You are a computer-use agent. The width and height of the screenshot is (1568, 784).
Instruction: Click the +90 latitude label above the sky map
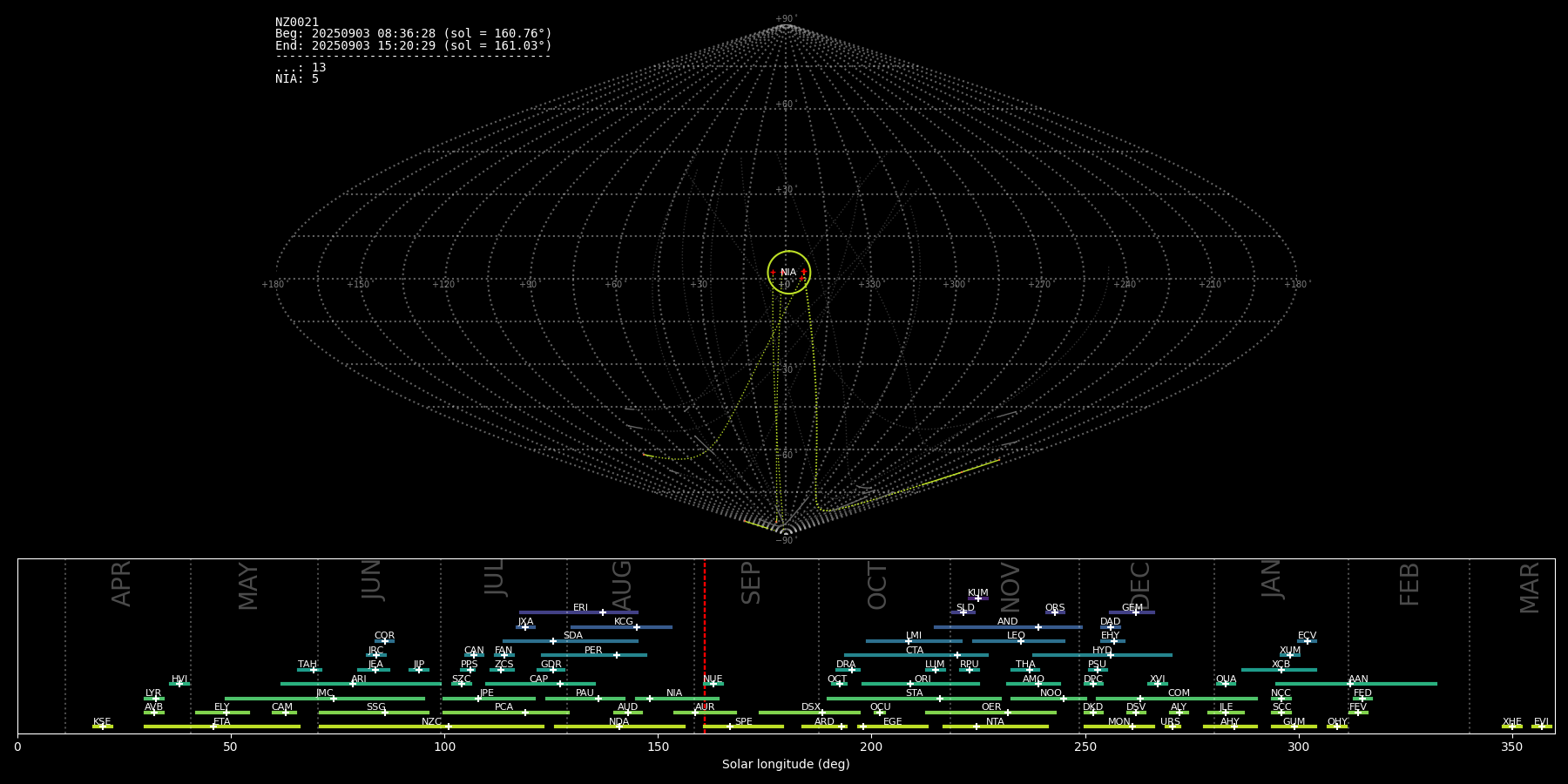pos(785,19)
